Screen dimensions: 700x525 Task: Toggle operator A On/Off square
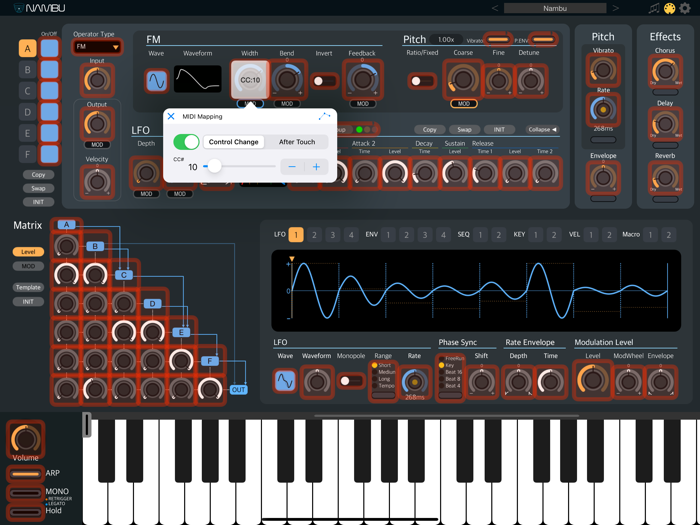[x=49, y=48]
